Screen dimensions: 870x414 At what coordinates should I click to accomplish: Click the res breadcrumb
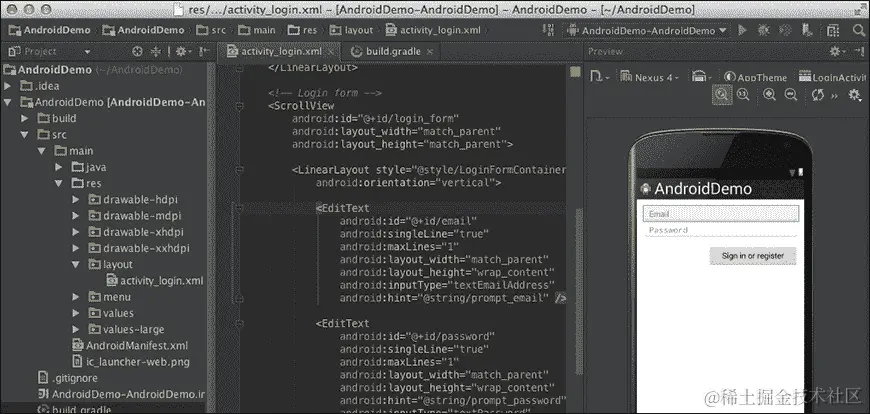pyautogui.click(x=303, y=31)
